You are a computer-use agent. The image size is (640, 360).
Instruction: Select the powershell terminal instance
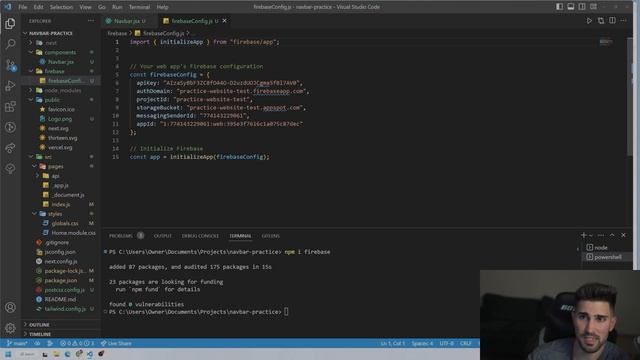coord(604,257)
